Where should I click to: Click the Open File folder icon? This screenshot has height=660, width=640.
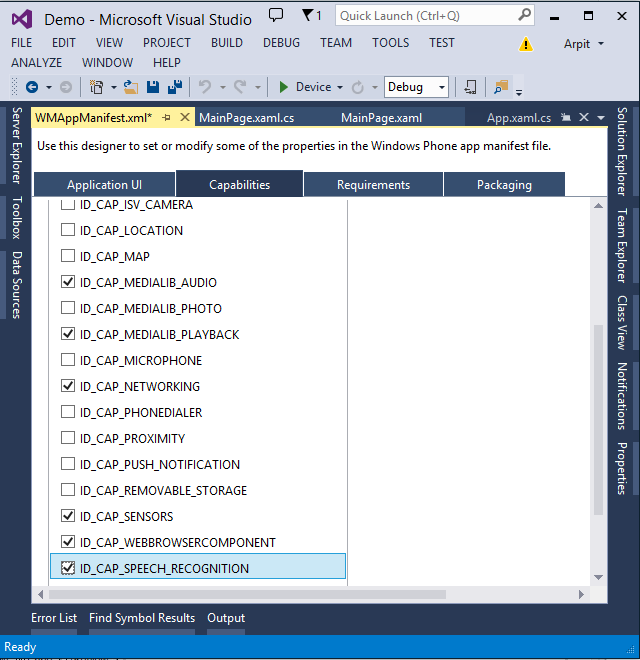pyautogui.click(x=131, y=87)
